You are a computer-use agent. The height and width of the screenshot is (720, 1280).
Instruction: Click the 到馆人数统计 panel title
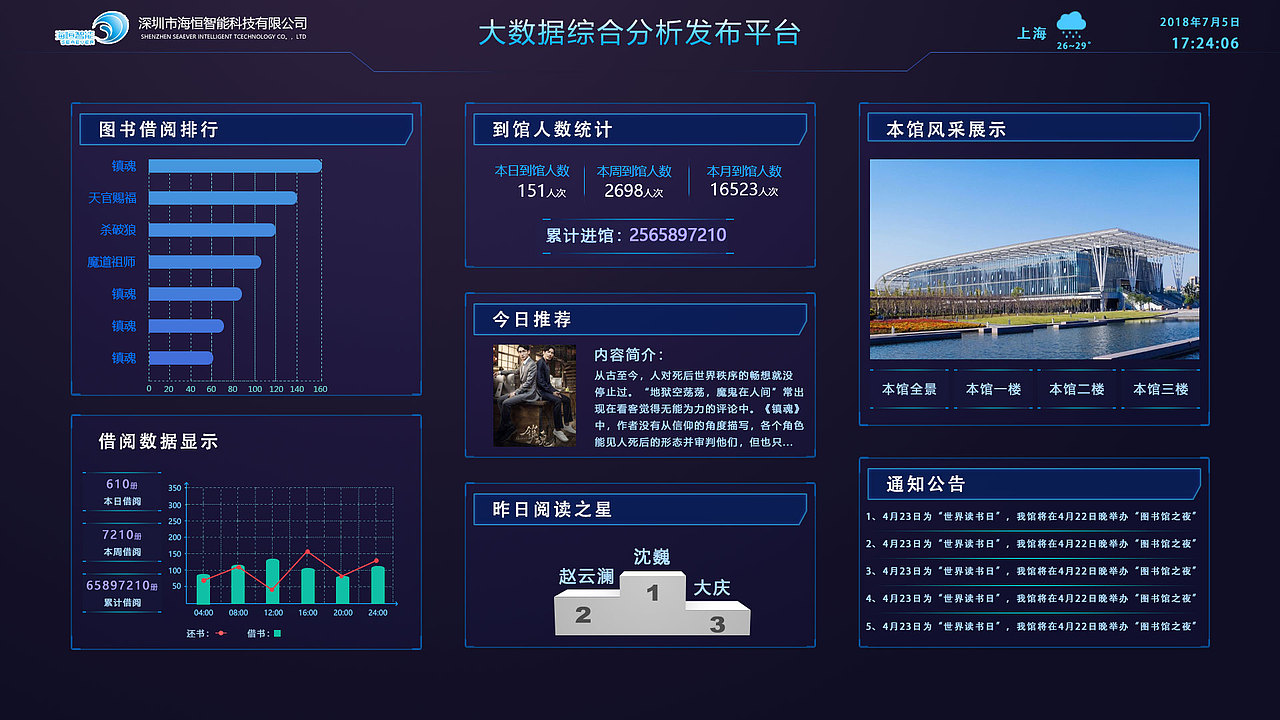click(x=552, y=130)
